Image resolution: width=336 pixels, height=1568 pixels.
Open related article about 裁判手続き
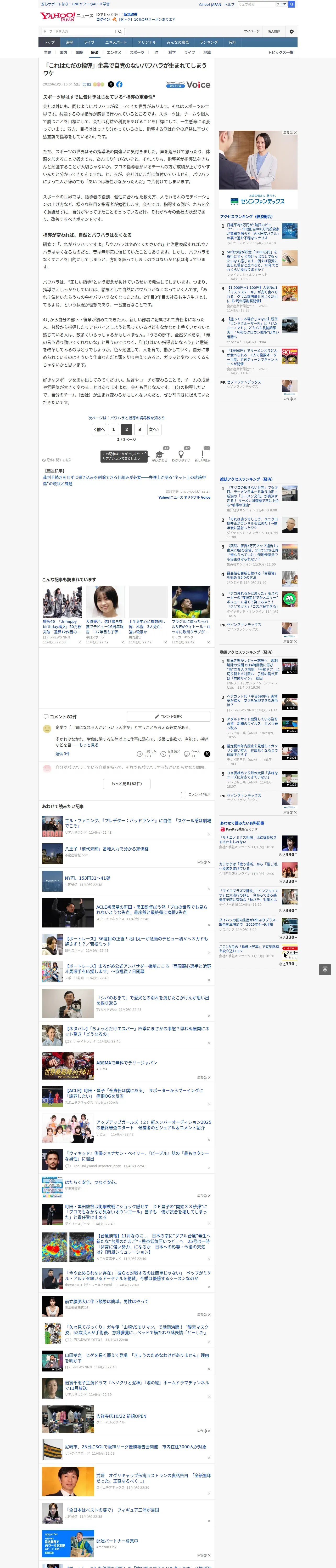click(x=124, y=481)
